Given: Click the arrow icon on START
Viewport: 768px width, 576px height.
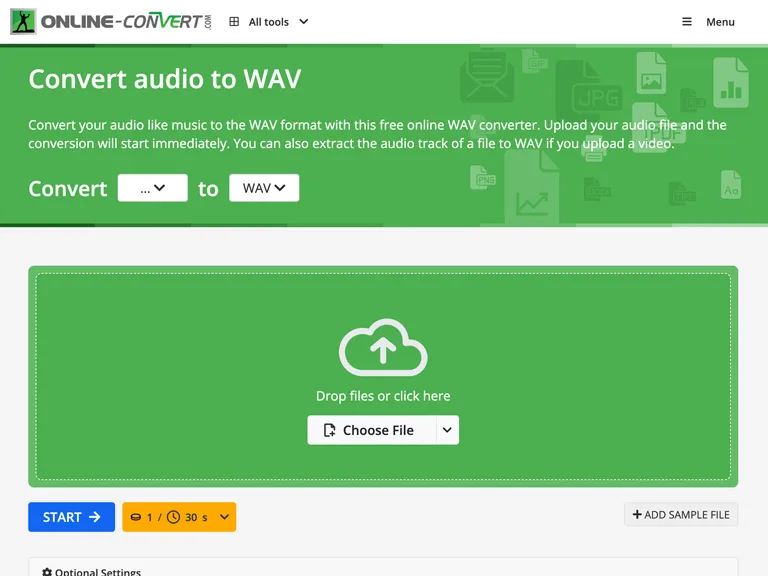Looking at the screenshot, I should point(95,517).
